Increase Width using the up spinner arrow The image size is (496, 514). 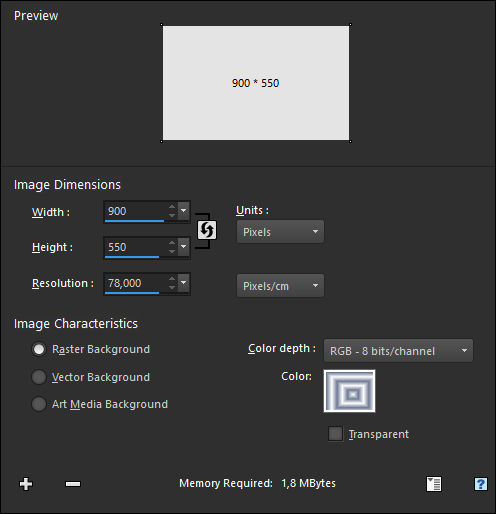click(x=172, y=207)
